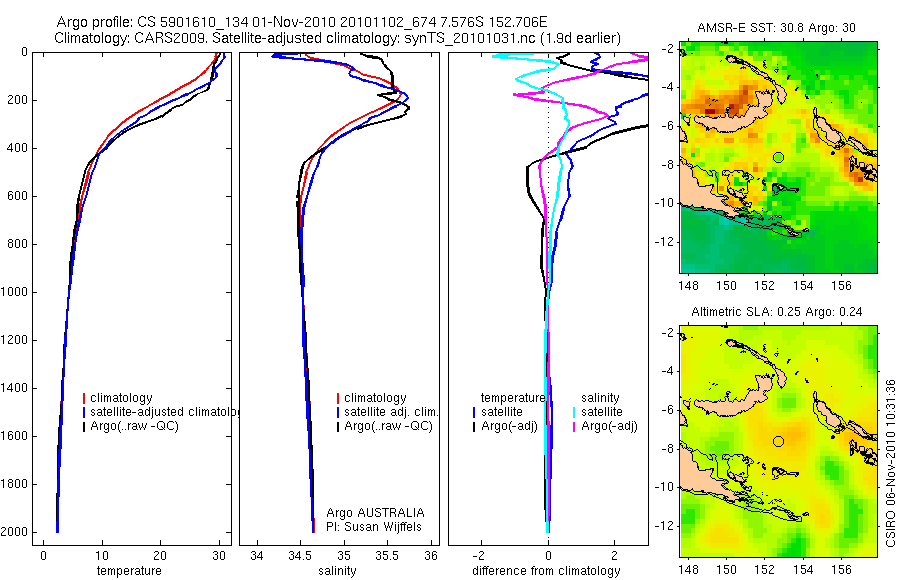
Task: Click the 'Climatology: CARS2009' subtitle line
Action: 338,38
